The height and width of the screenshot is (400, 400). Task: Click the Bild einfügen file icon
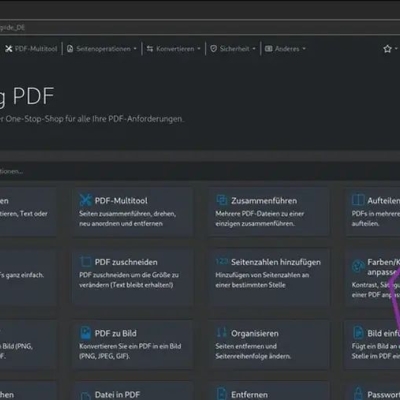point(358,333)
